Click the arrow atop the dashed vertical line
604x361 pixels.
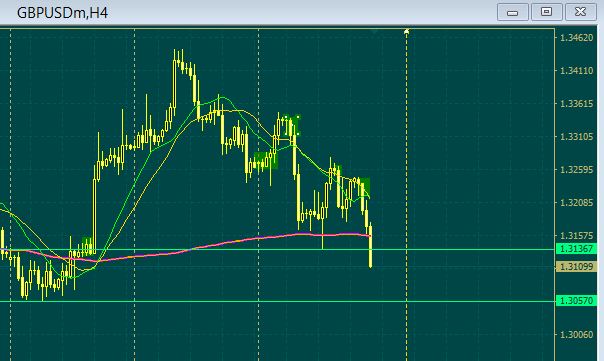coord(406,32)
